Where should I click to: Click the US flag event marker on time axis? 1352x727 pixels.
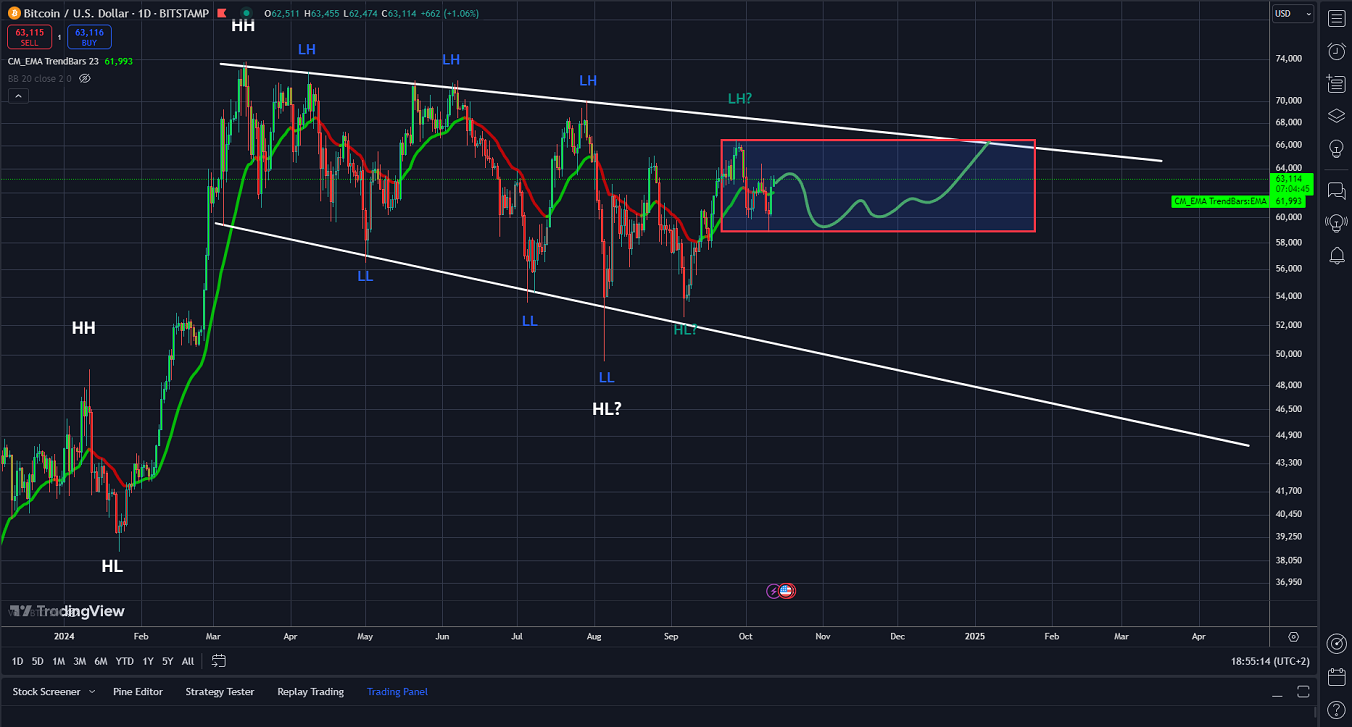point(786,591)
